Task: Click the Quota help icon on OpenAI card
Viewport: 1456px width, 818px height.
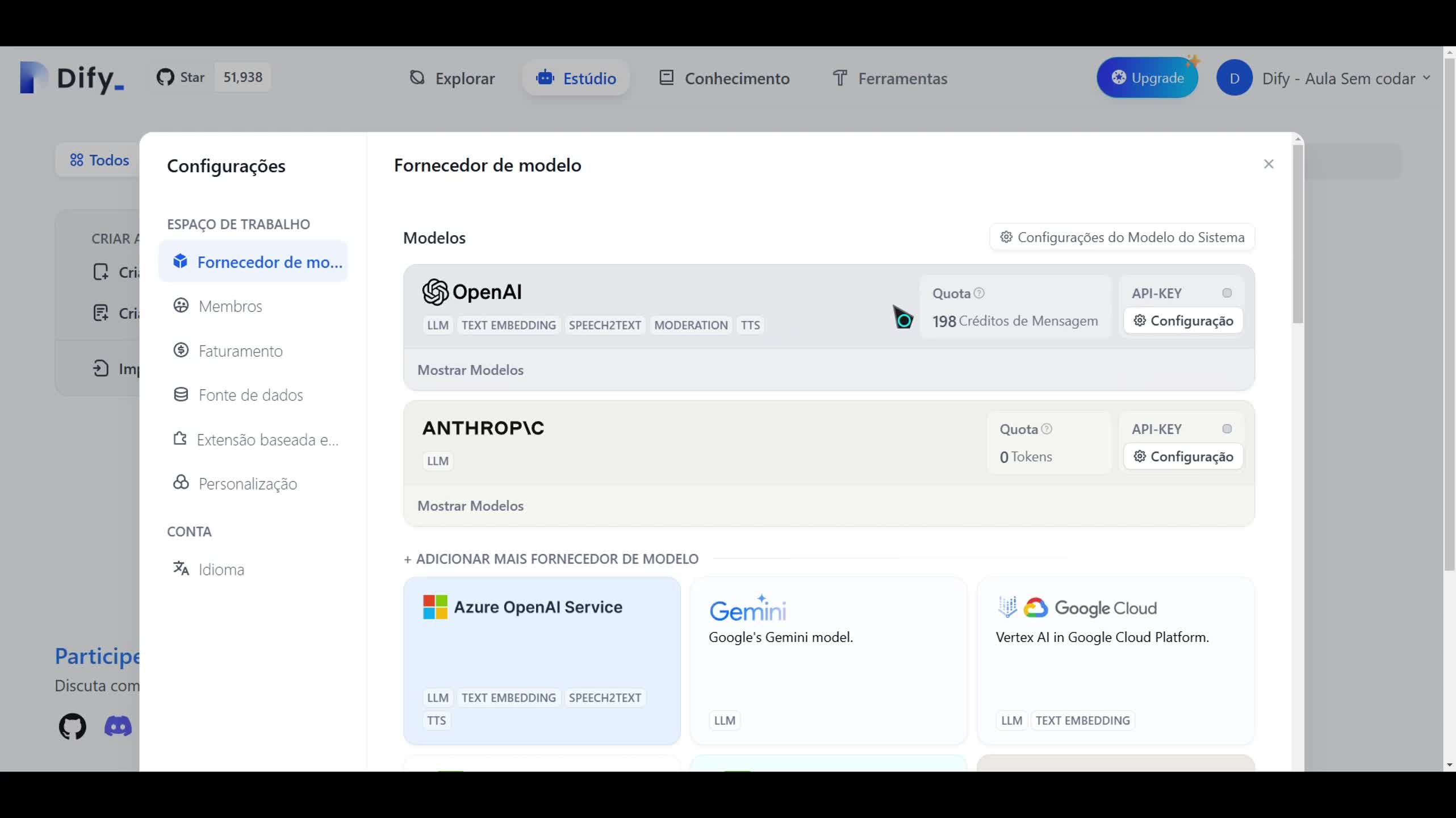Action: click(x=980, y=293)
